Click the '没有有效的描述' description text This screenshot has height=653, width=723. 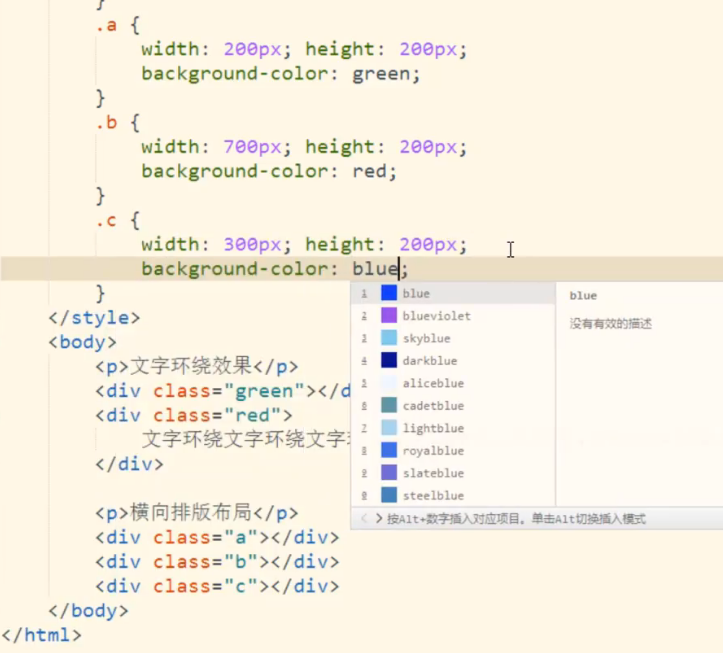tap(610, 324)
